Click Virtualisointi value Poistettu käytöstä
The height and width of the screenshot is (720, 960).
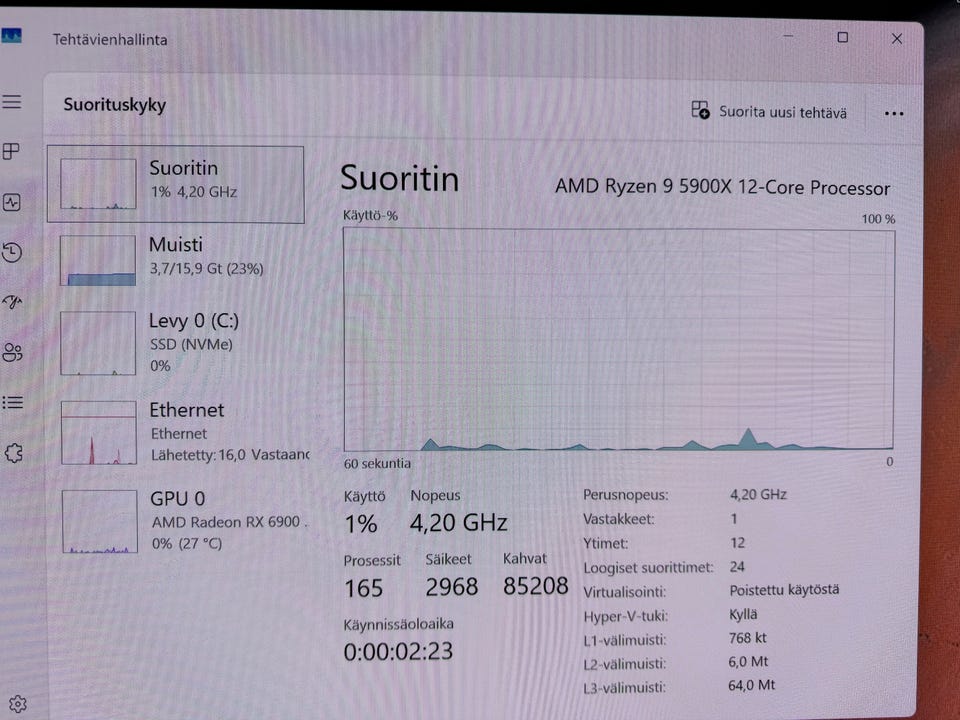784,590
